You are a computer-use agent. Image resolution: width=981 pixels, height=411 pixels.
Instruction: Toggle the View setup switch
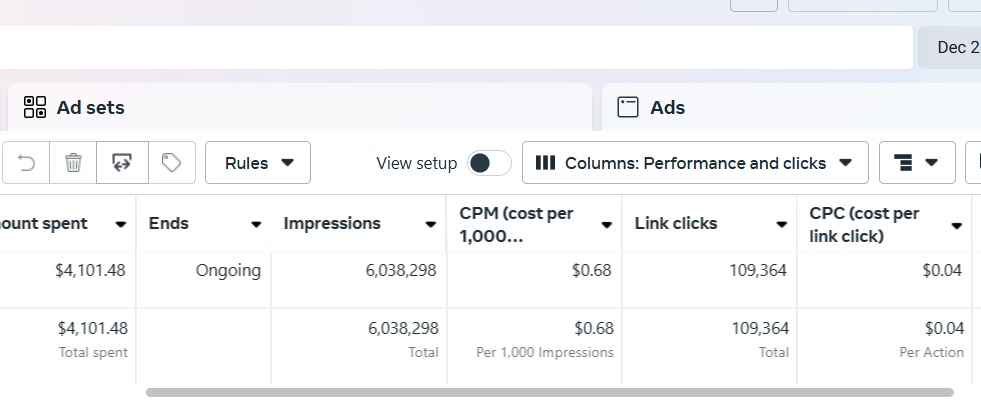click(x=489, y=163)
